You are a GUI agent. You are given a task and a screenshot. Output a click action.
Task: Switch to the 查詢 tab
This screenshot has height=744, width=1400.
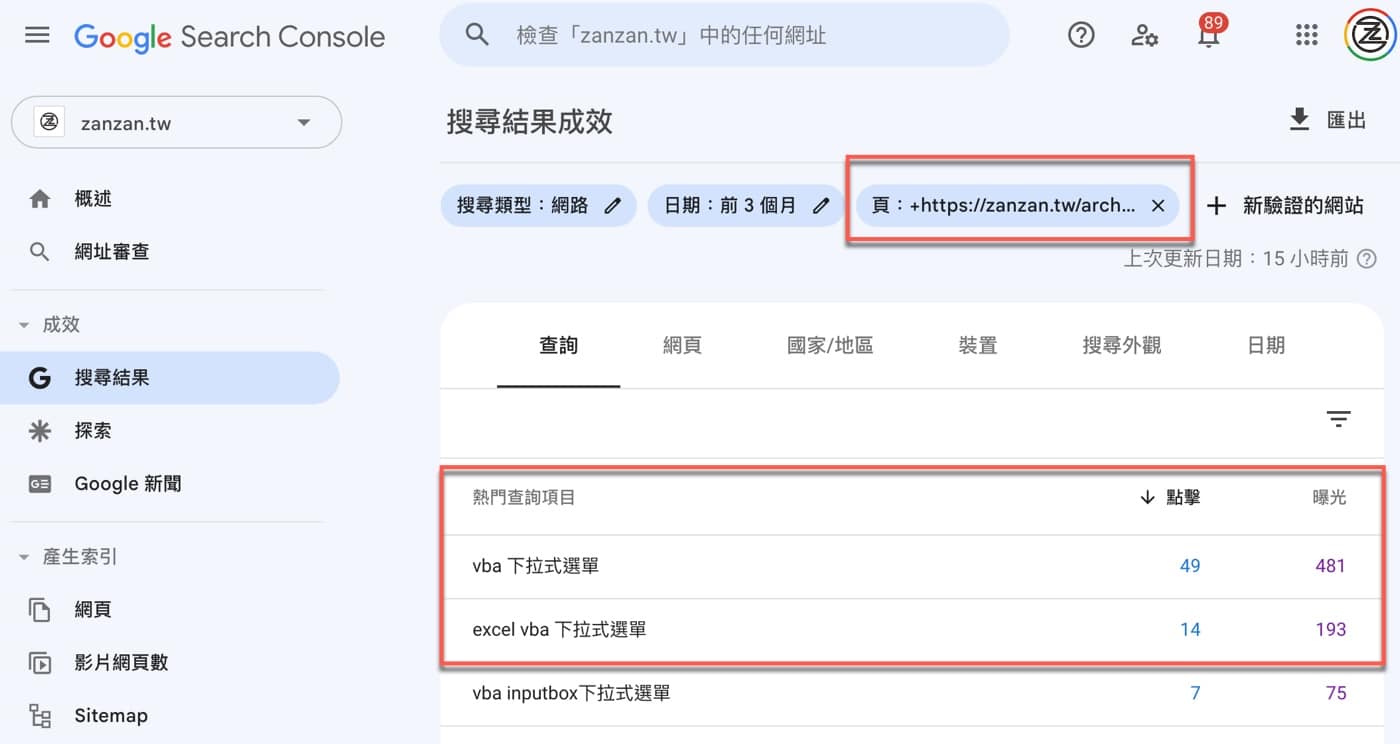pyautogui.click(x=558, y=346)
